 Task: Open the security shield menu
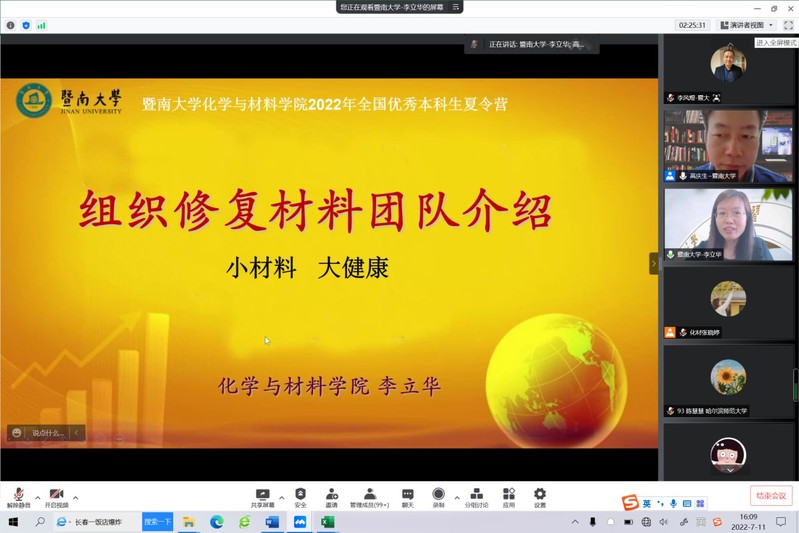pyautogui.click(x=300, y=496)
